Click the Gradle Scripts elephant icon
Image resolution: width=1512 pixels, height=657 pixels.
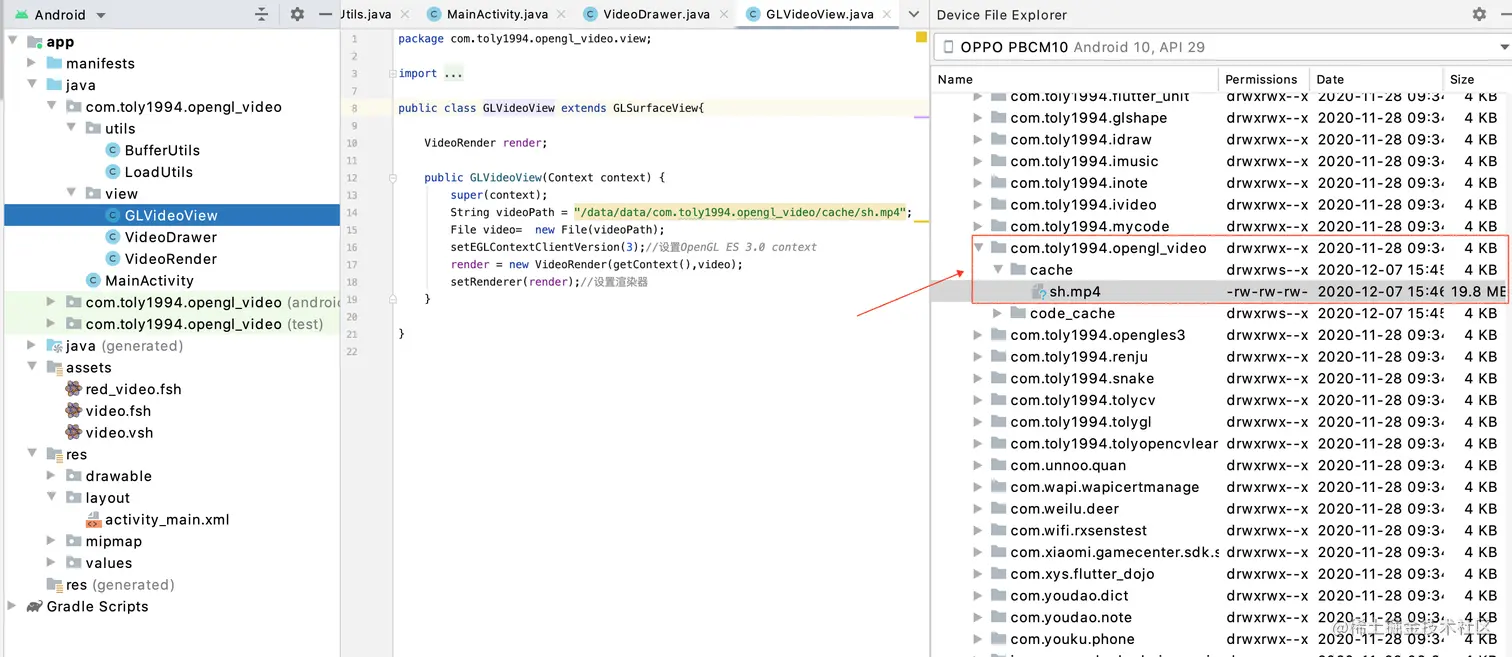point(35,606)
